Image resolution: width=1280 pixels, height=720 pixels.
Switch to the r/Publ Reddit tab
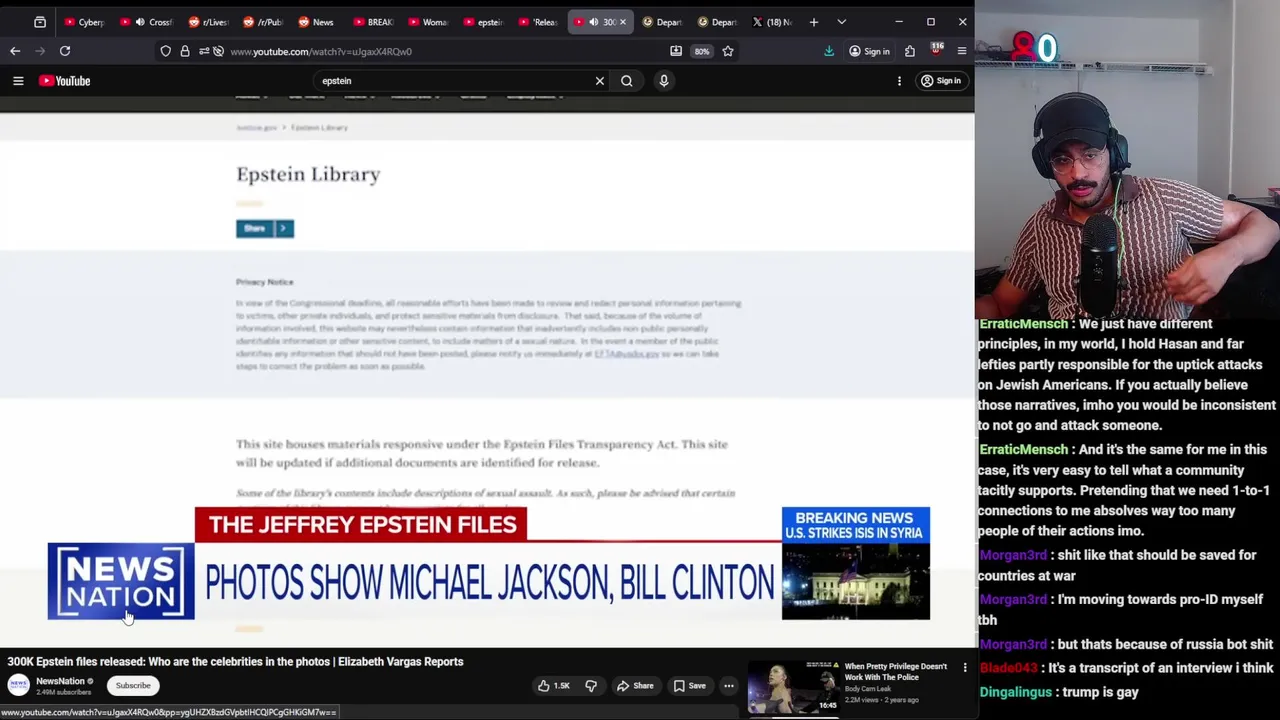point(264,22)
